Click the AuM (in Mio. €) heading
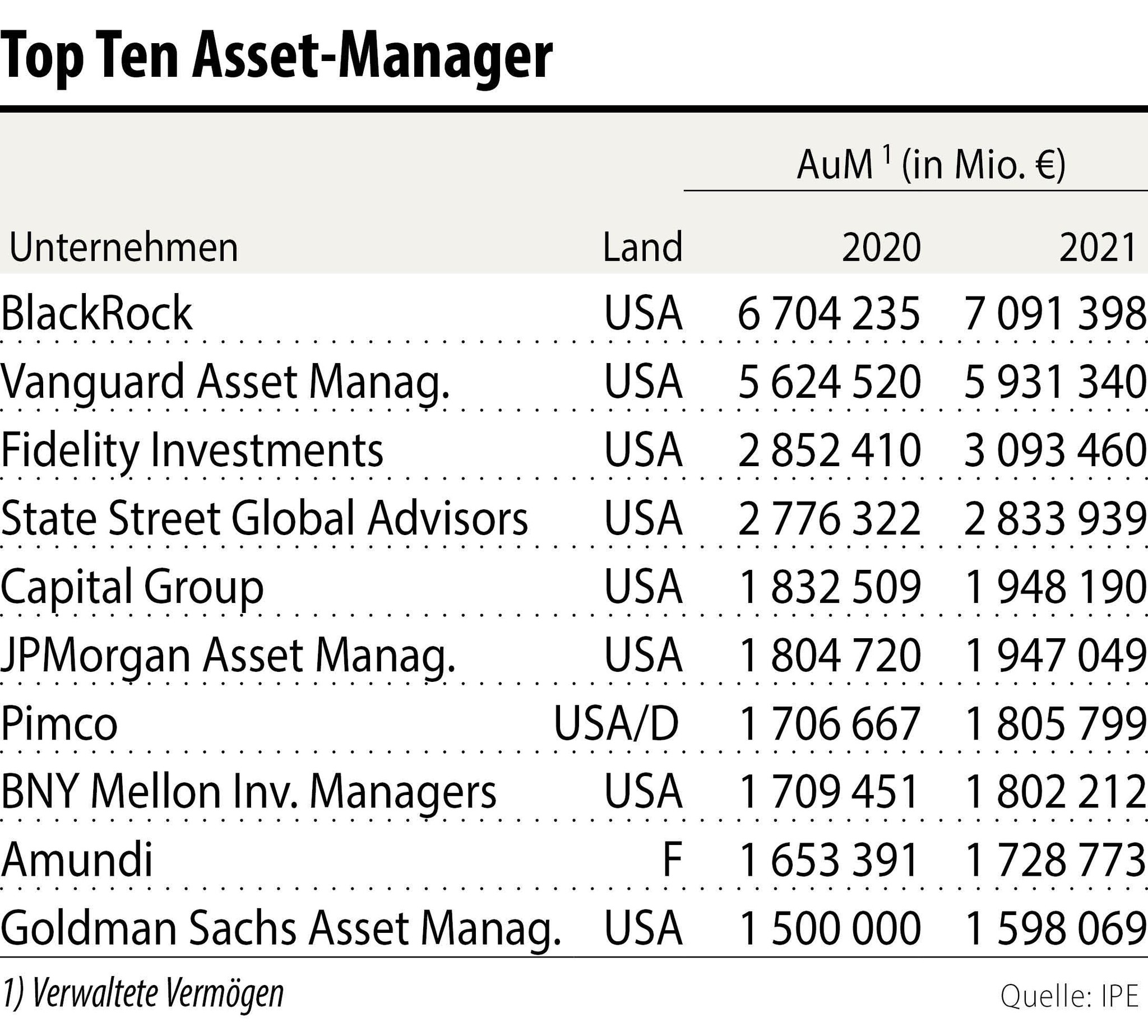The image size is (1148, 1036). (x=931, y=165)
